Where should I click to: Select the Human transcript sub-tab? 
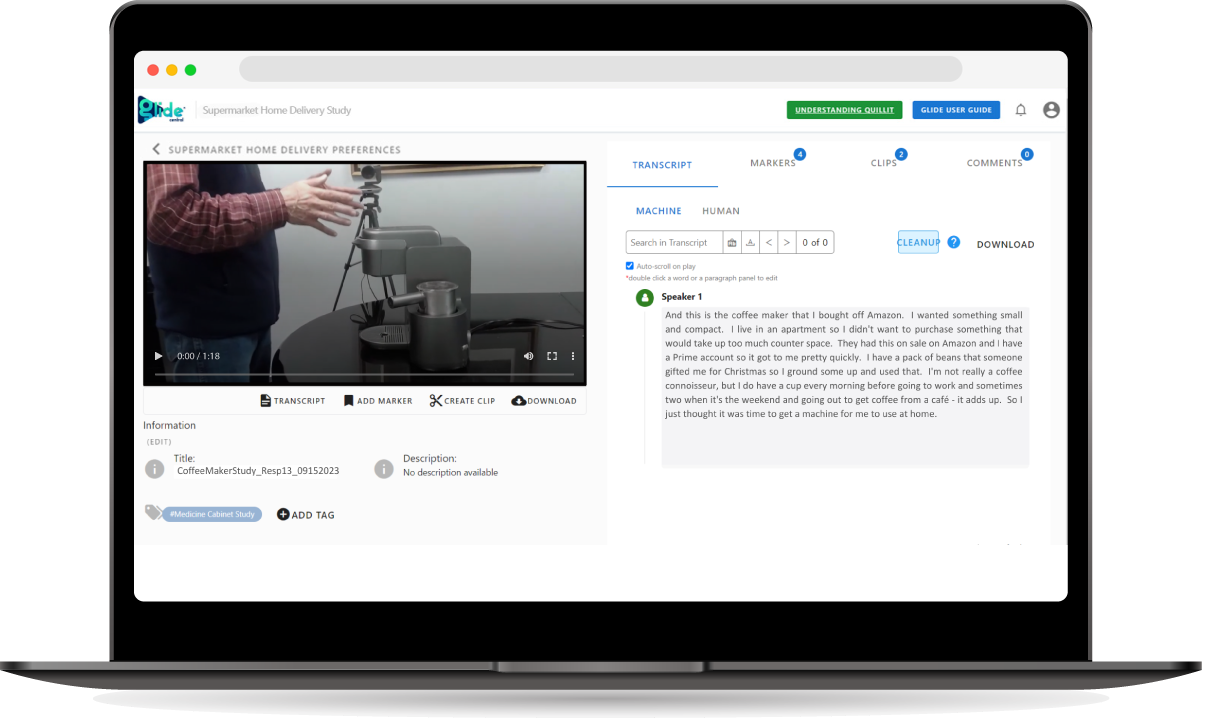[x=721, y=211]
